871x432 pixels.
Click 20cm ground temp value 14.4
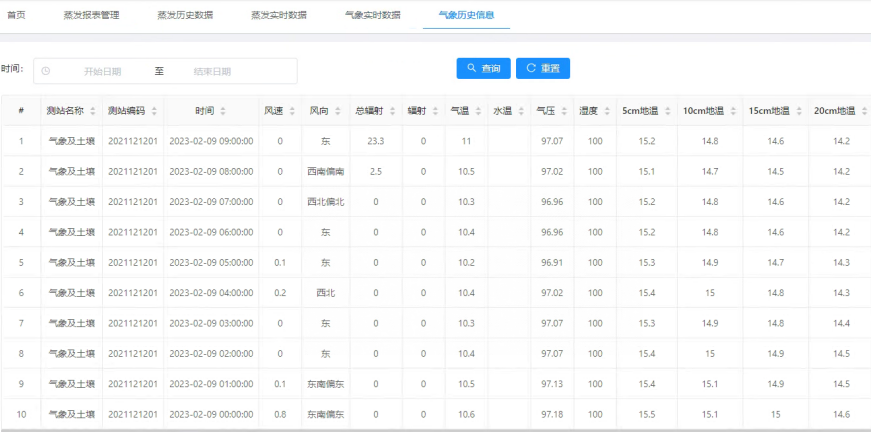[x=841, y=323]
